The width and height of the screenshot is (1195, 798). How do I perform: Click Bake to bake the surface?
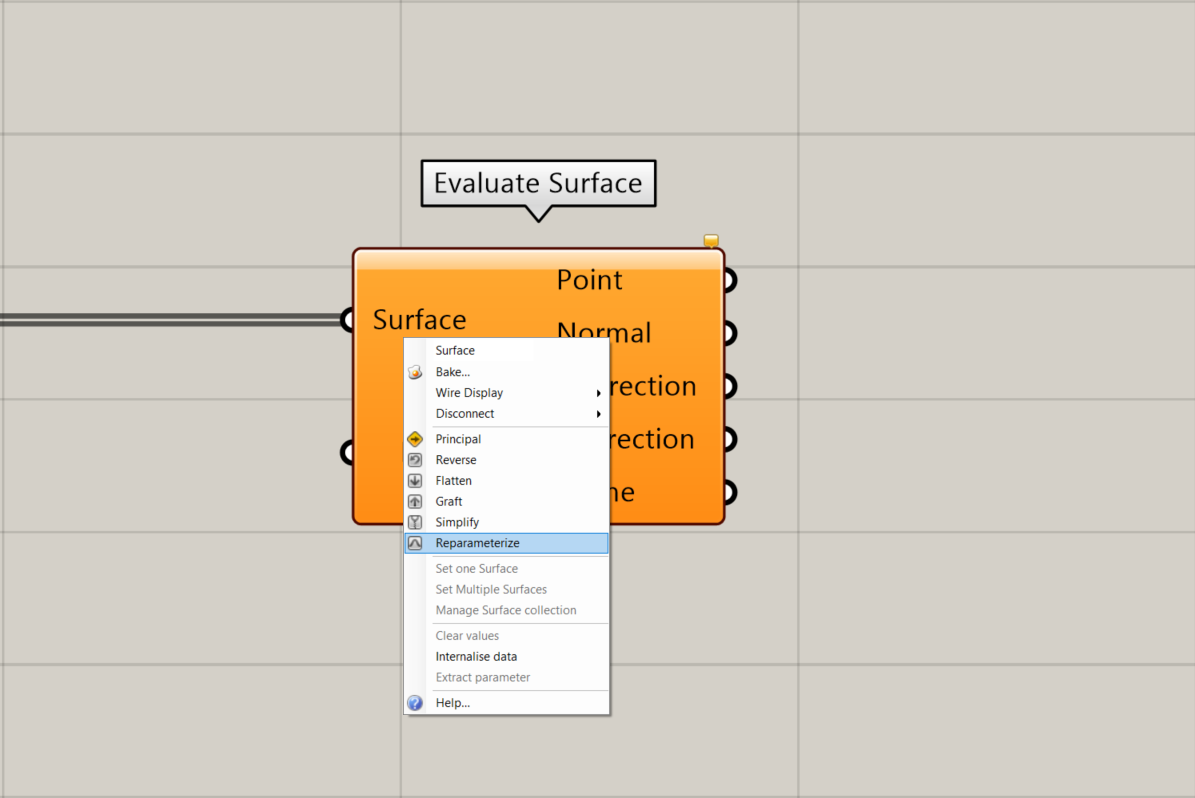(452, 371)
